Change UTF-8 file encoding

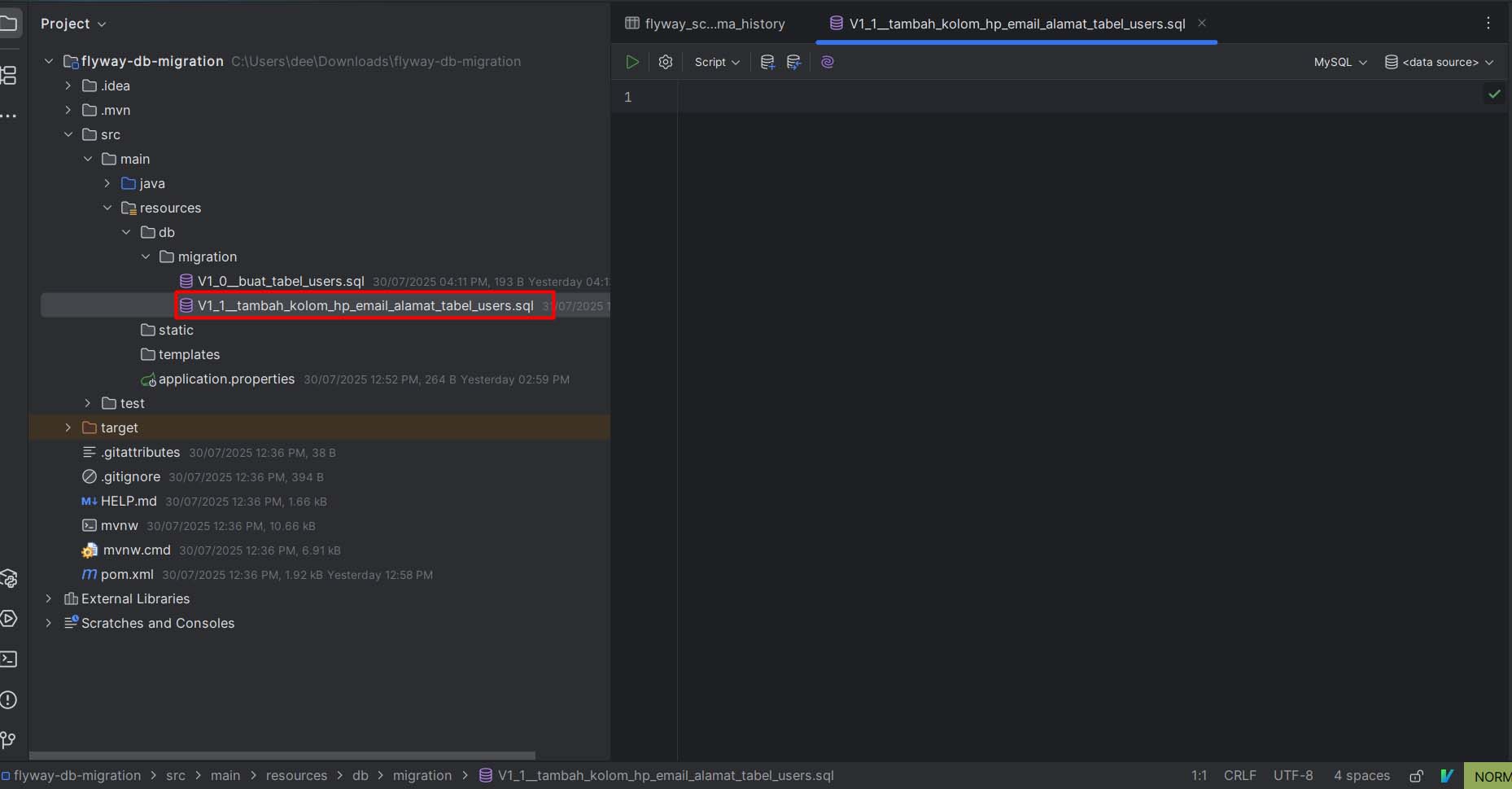click(x=1293, y=775)
